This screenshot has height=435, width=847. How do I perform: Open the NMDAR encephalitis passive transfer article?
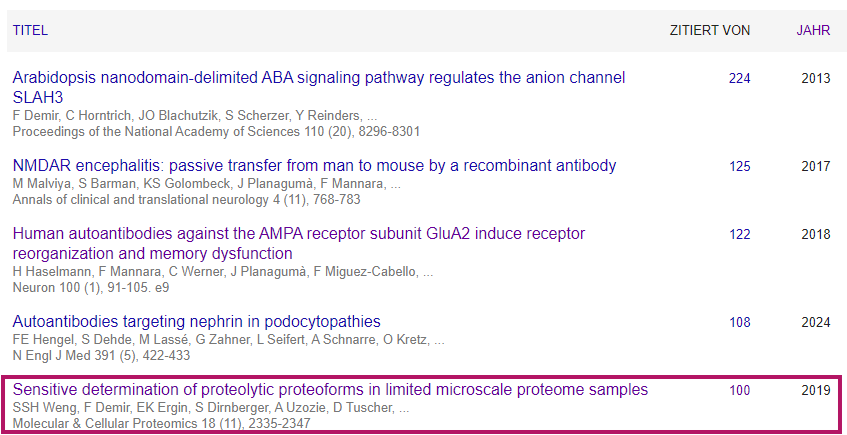[314, 165]
